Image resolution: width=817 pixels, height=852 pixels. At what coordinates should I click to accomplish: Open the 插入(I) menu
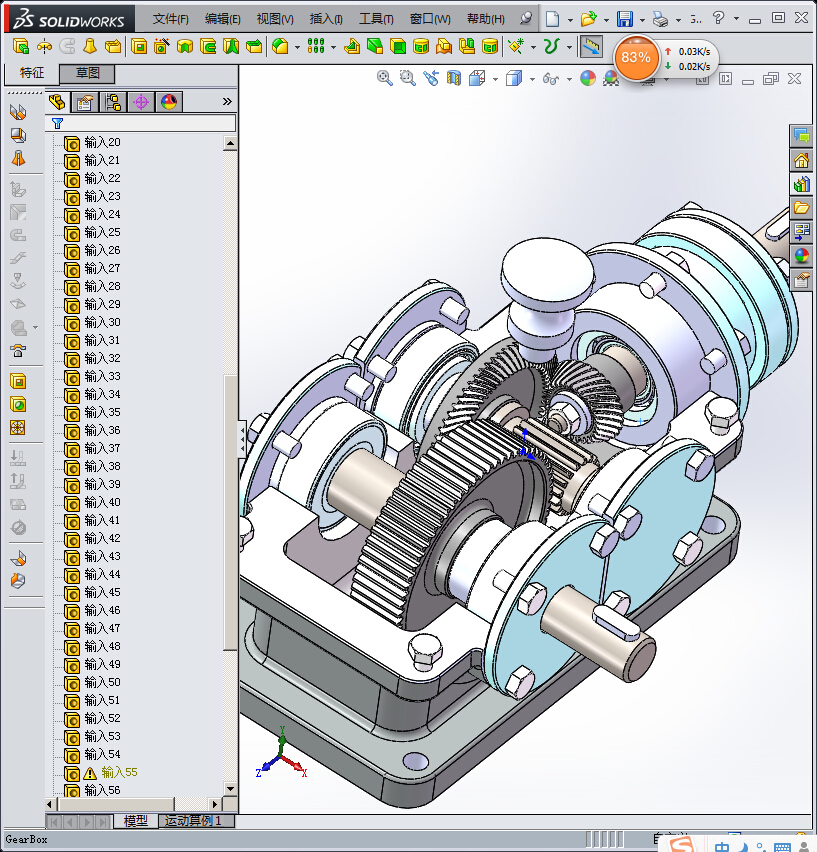326,19
